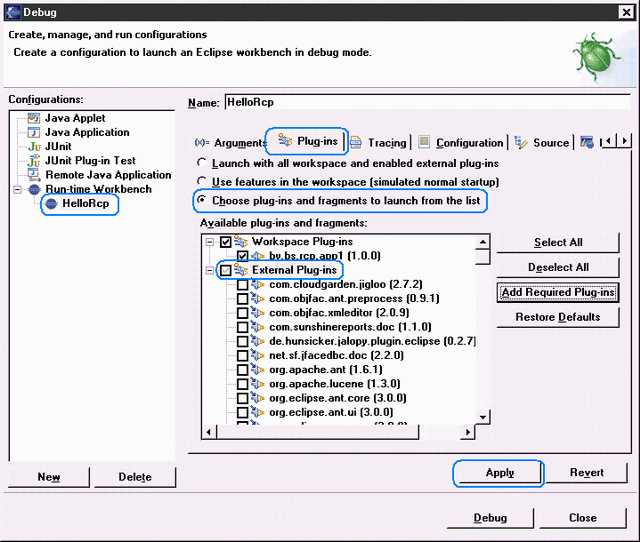
Task: Click the by.bs.rcp.app1 plug-in icon
Action: (x=258, y=256)
